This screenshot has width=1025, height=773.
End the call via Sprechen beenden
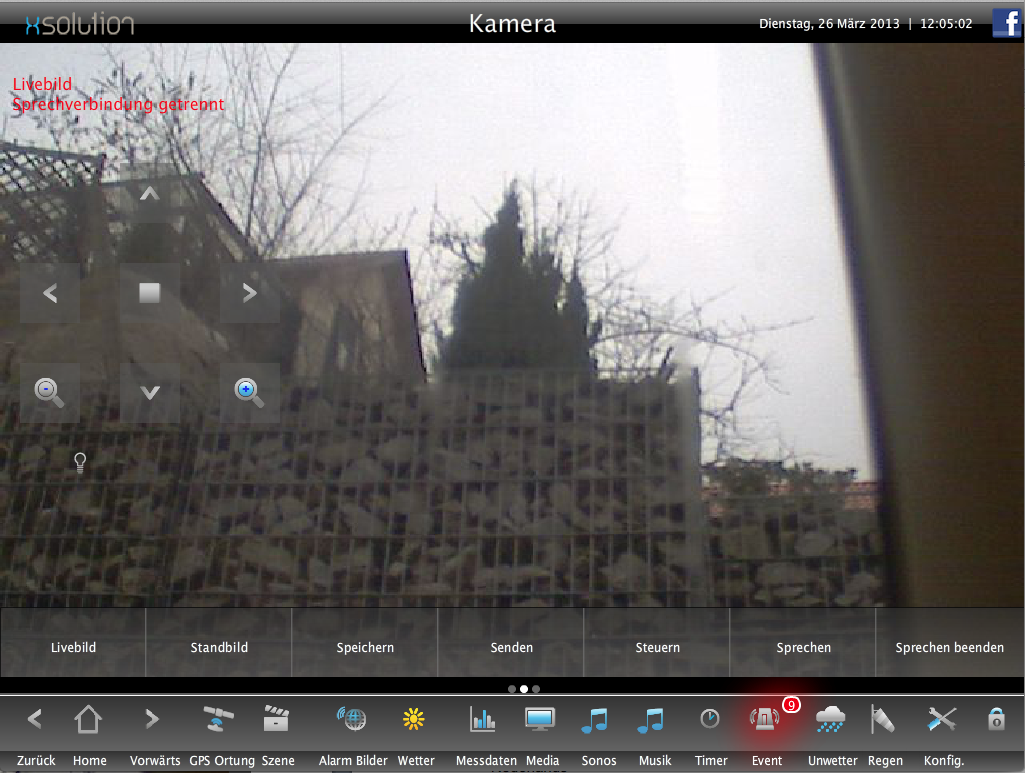coord(948,647)
